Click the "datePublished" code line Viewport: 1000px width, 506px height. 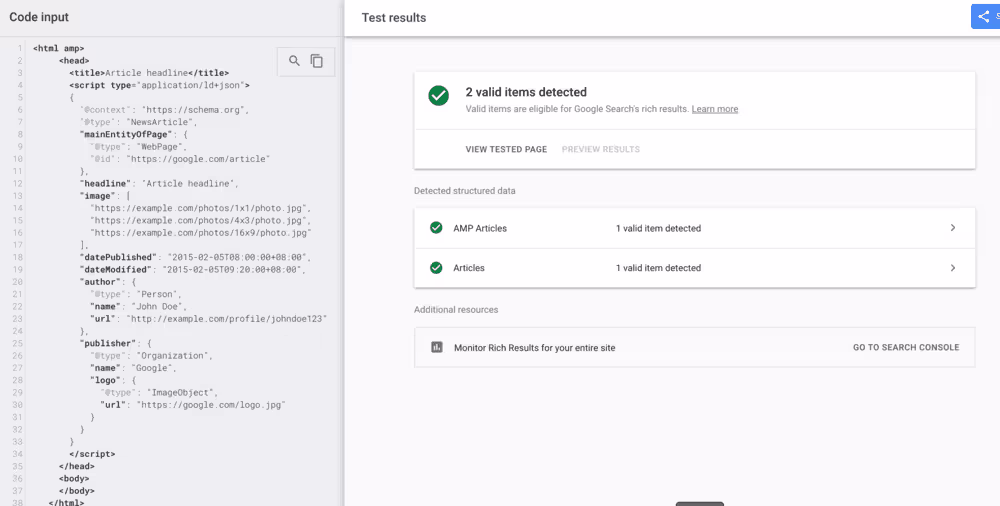click(195, 258)
